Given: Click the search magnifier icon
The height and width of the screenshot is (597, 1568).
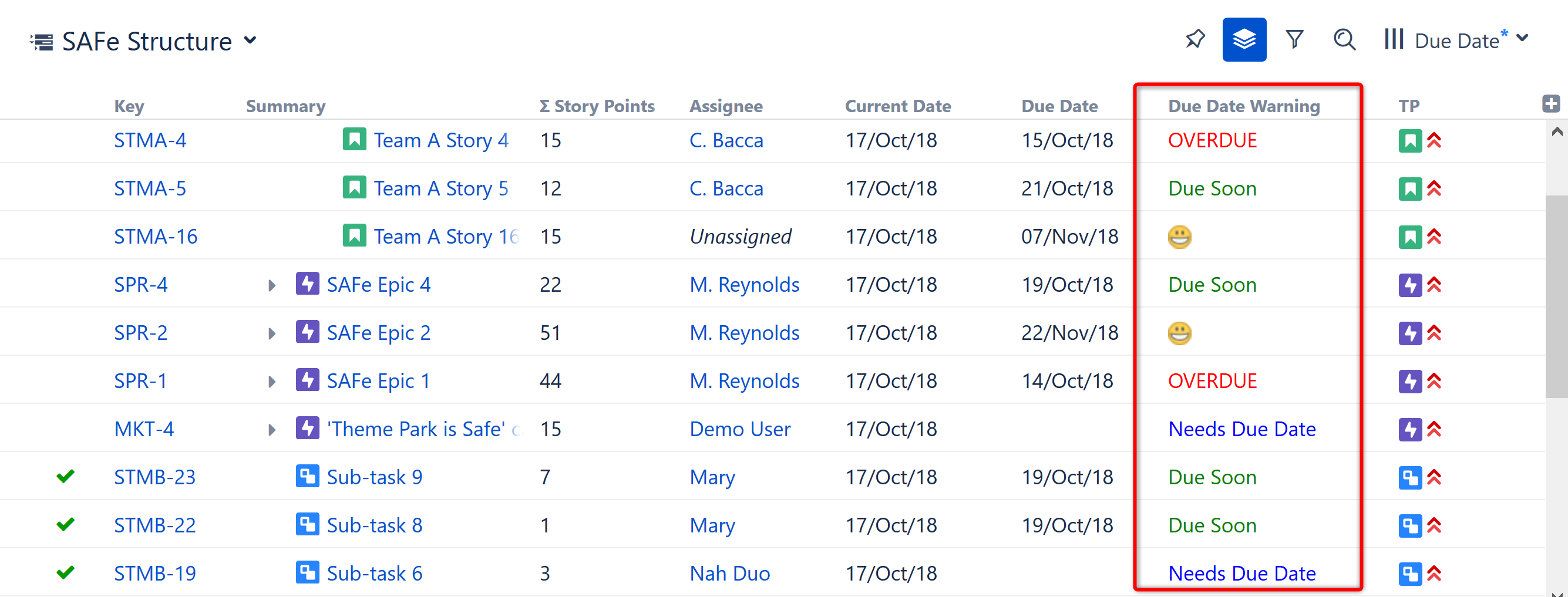Looking at the screenshot, I should (x=1344, y=39).
